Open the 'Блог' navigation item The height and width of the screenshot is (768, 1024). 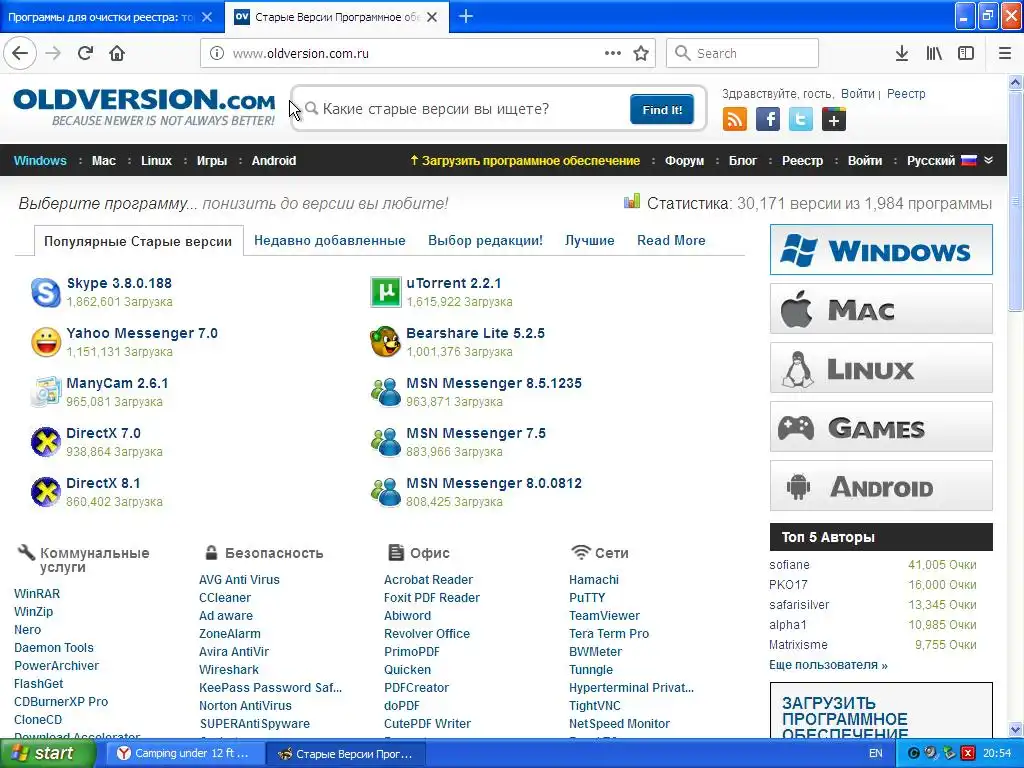point(743,161)
